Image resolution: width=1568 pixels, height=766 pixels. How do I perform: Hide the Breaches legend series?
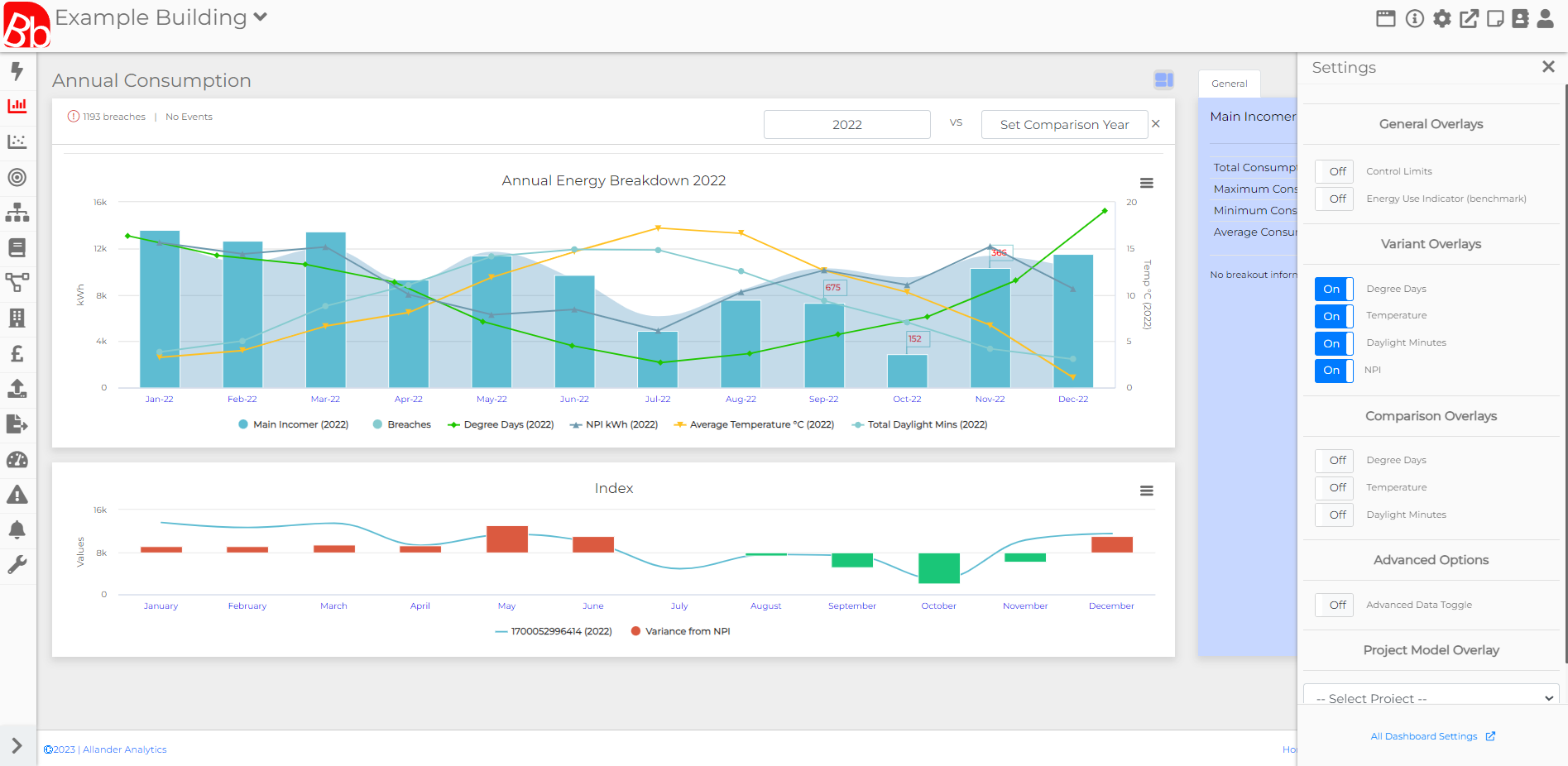pyautogui.click(x=408, y=424)
